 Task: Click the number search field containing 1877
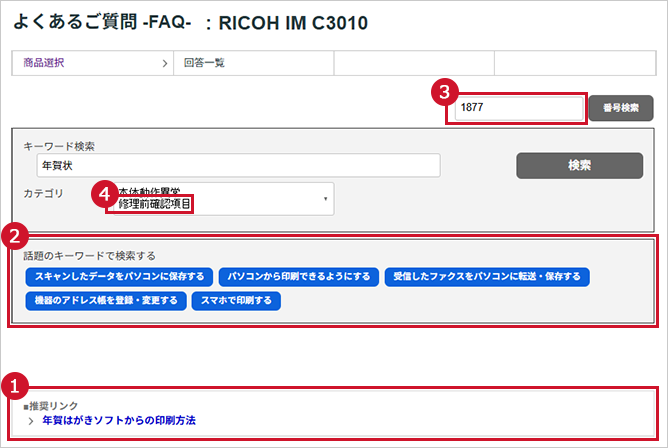tap(518, 108)
